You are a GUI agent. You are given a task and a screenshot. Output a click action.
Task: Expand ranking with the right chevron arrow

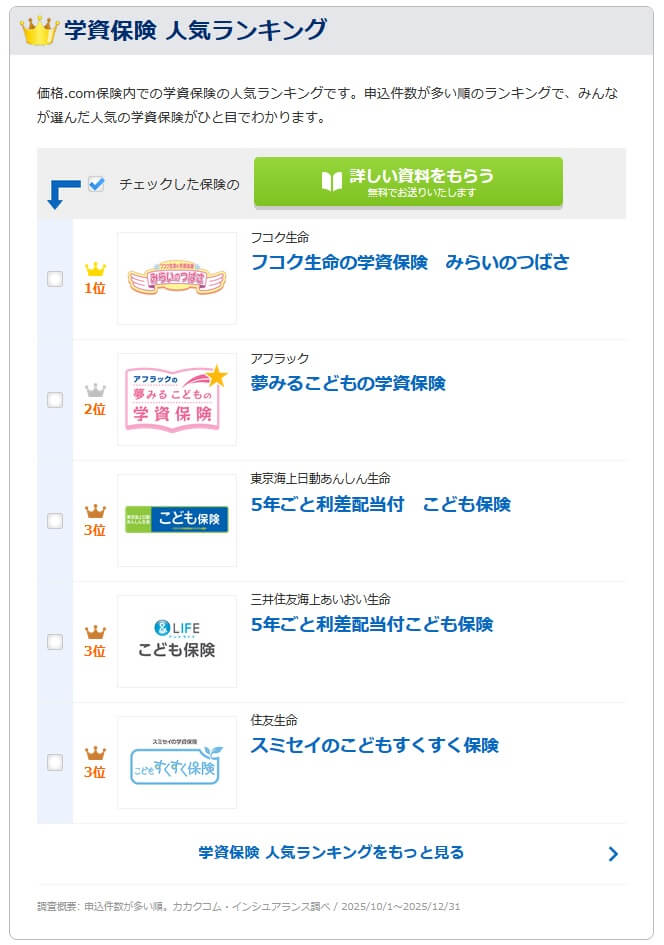click(613, 854)
